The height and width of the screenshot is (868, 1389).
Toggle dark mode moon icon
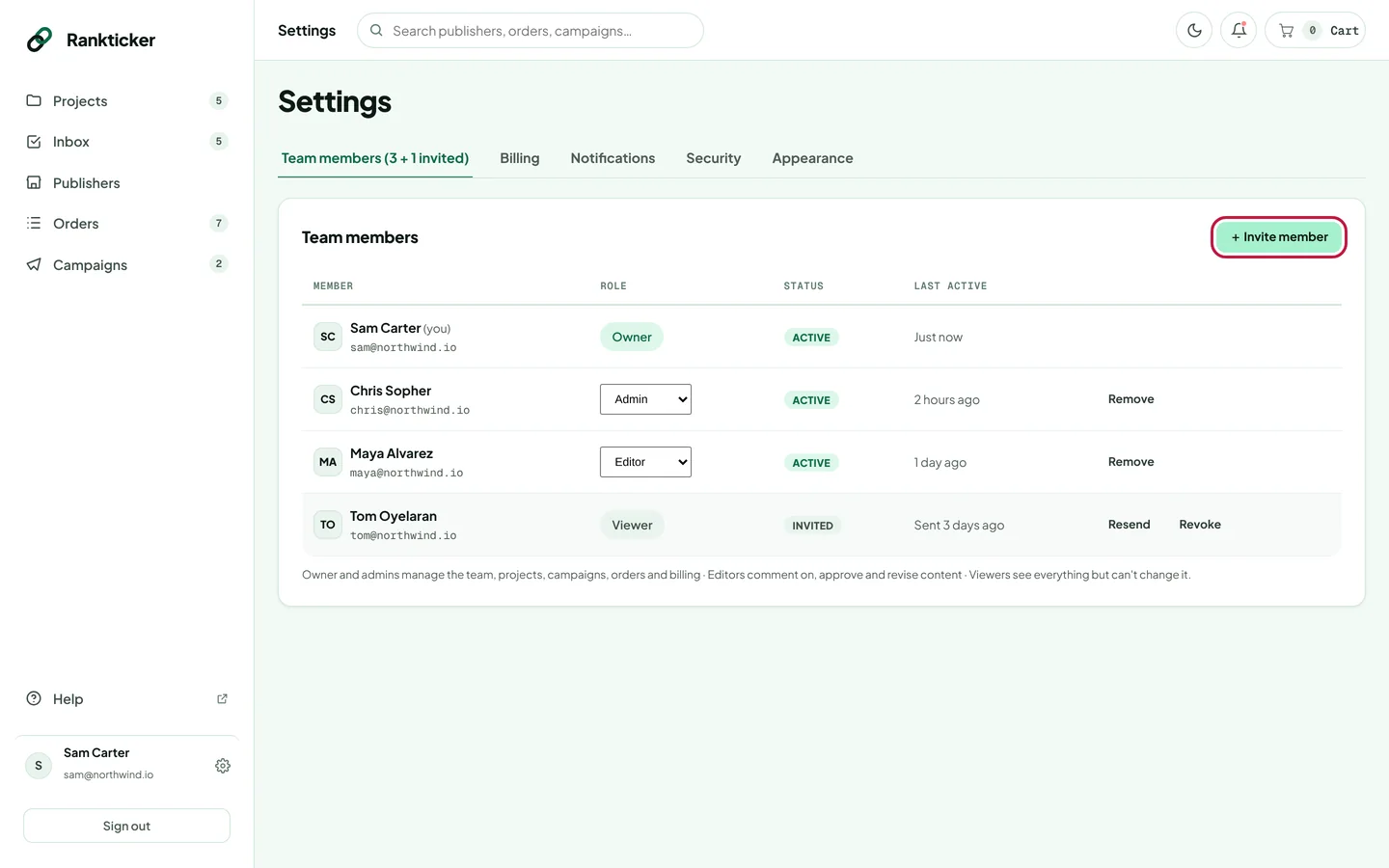coord(1194,31)
